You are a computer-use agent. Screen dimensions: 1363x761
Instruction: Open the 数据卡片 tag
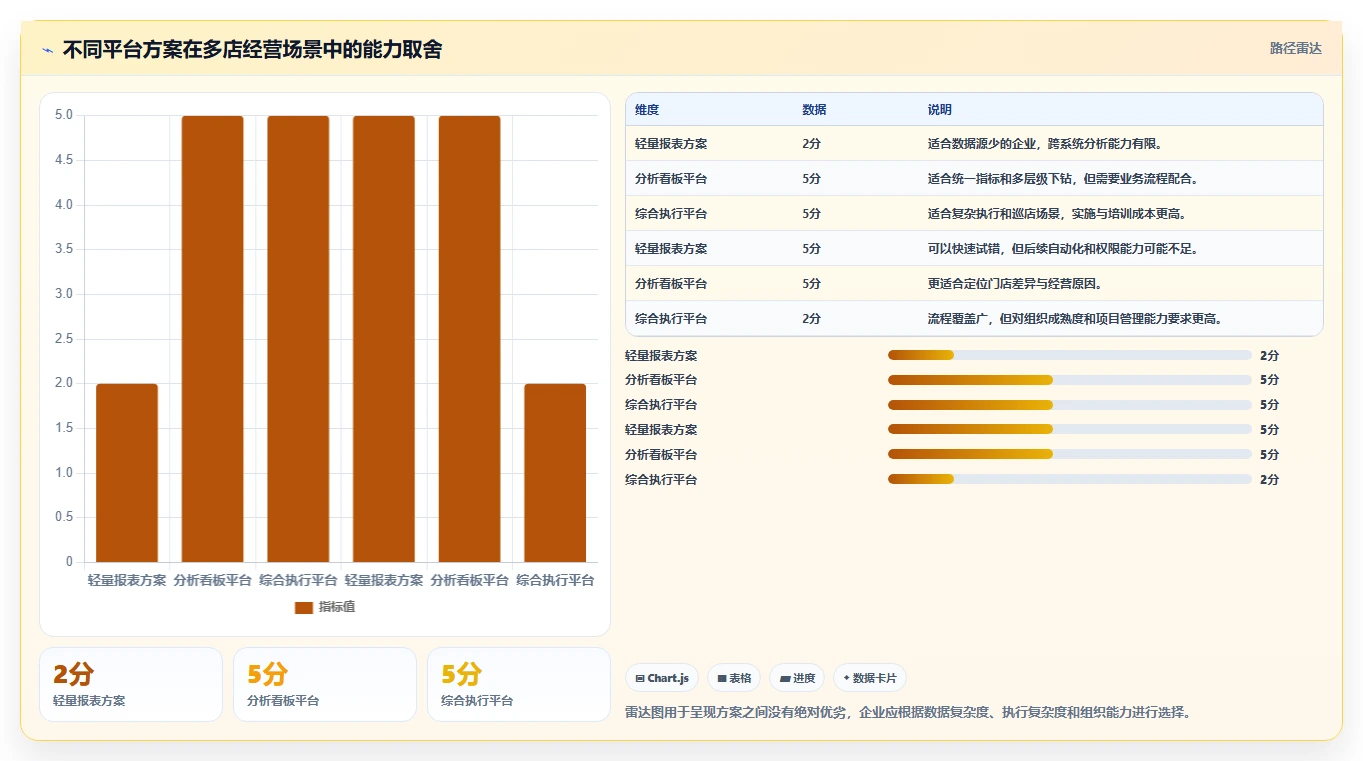[x=870, y=678]
